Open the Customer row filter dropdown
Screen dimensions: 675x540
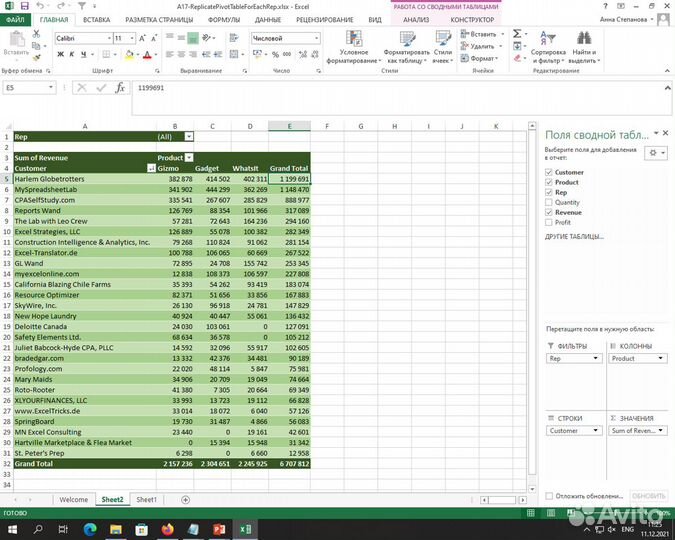(x=151, y=168)
